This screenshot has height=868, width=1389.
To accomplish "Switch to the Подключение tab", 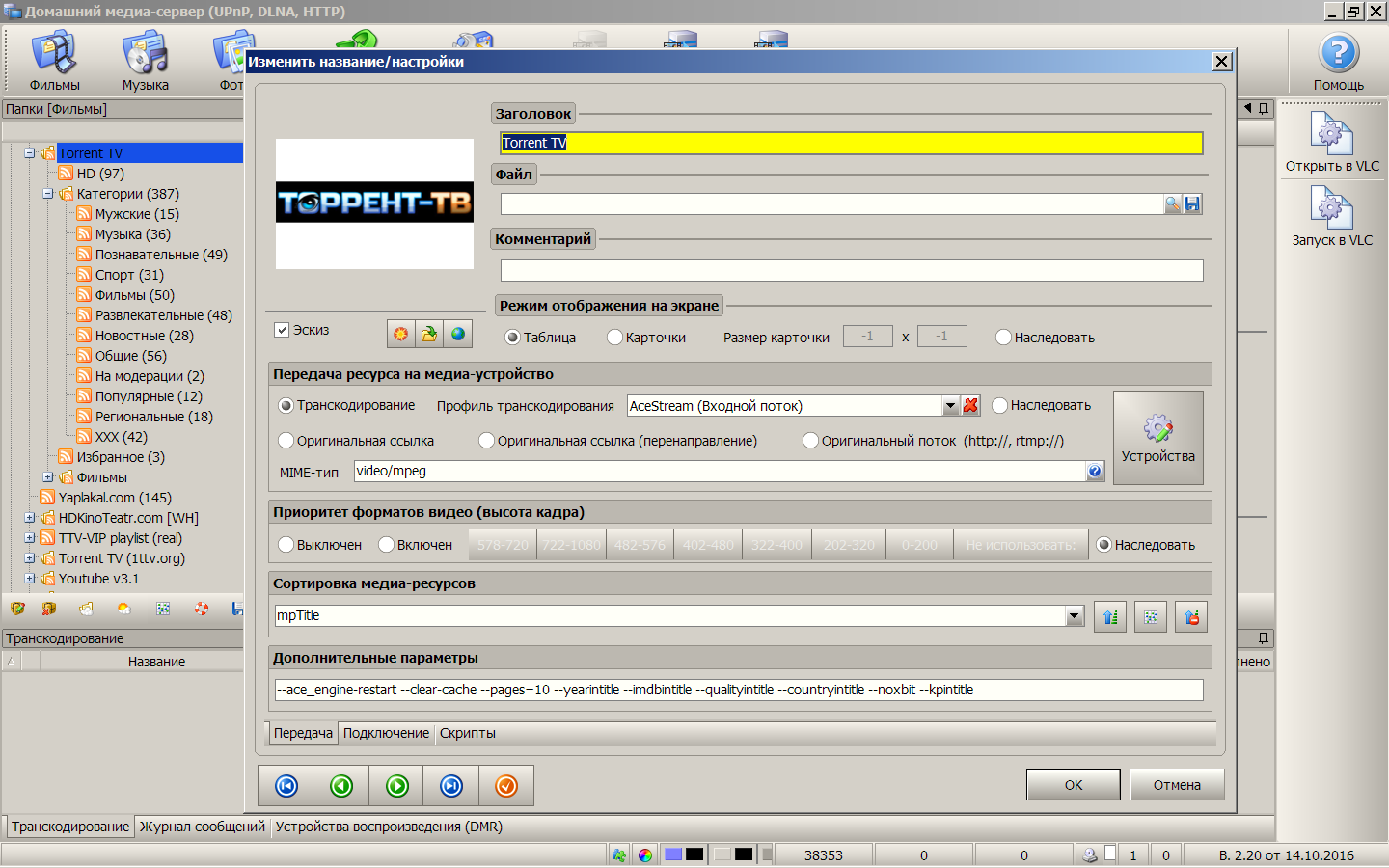I will tap(386, 733).
